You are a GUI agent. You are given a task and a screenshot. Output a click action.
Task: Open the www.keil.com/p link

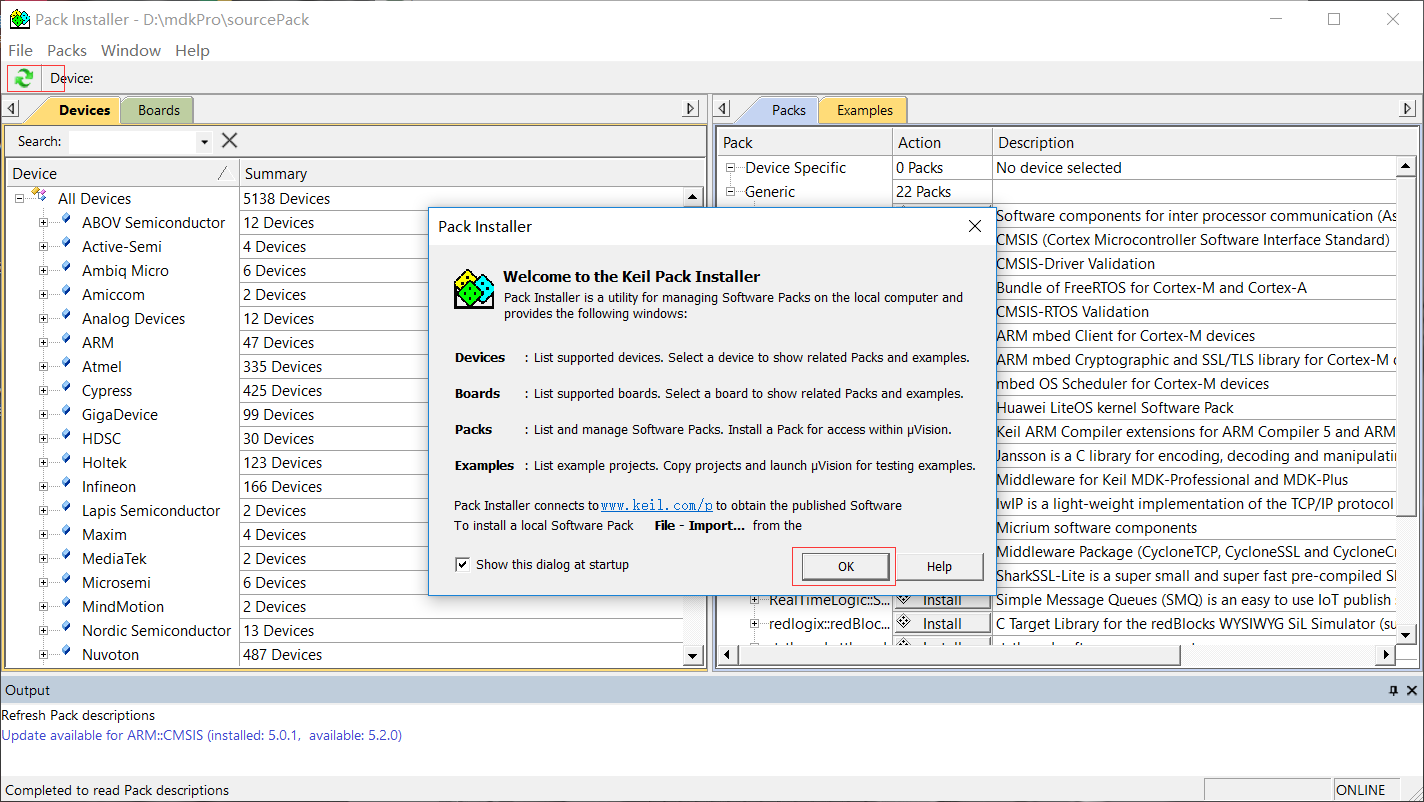[x=657, y=506]
